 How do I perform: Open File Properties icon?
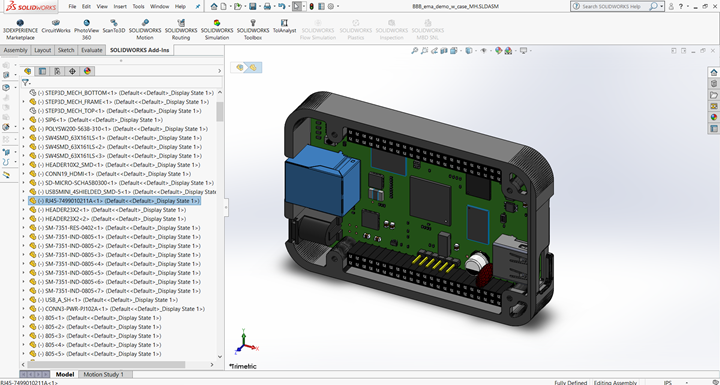tap(321, 6)
